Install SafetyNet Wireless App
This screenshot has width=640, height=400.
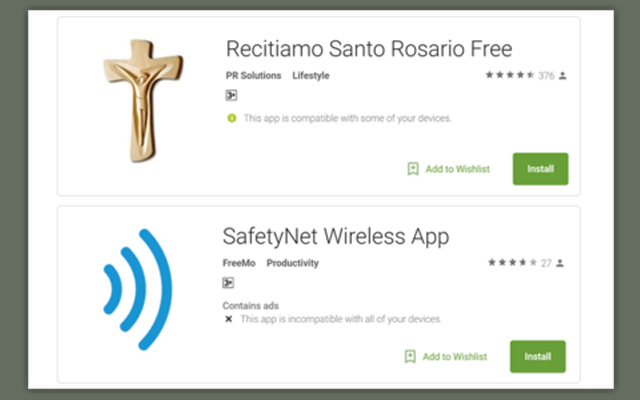[538, 356]
